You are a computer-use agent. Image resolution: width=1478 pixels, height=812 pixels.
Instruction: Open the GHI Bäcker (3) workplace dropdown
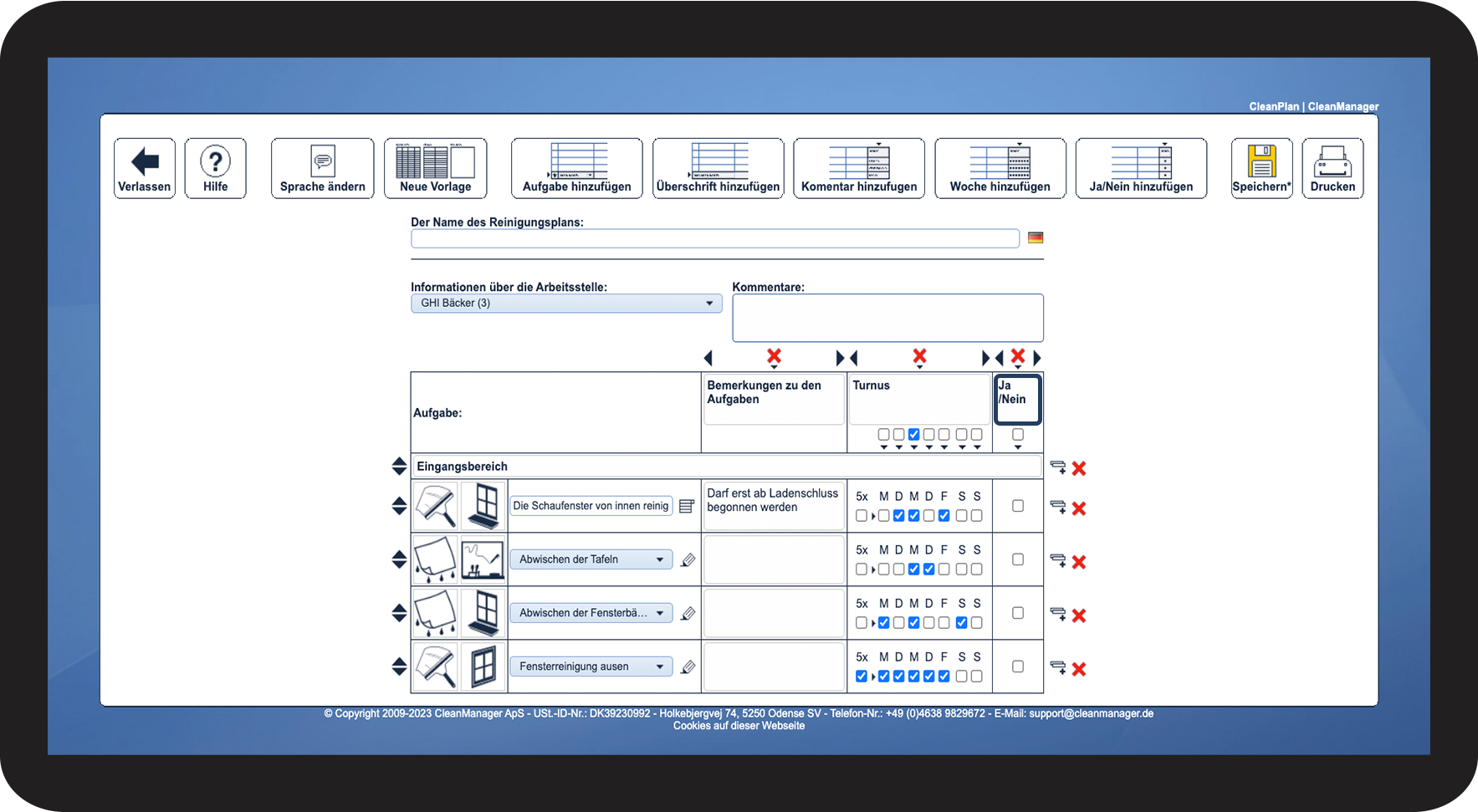point(566,303)
